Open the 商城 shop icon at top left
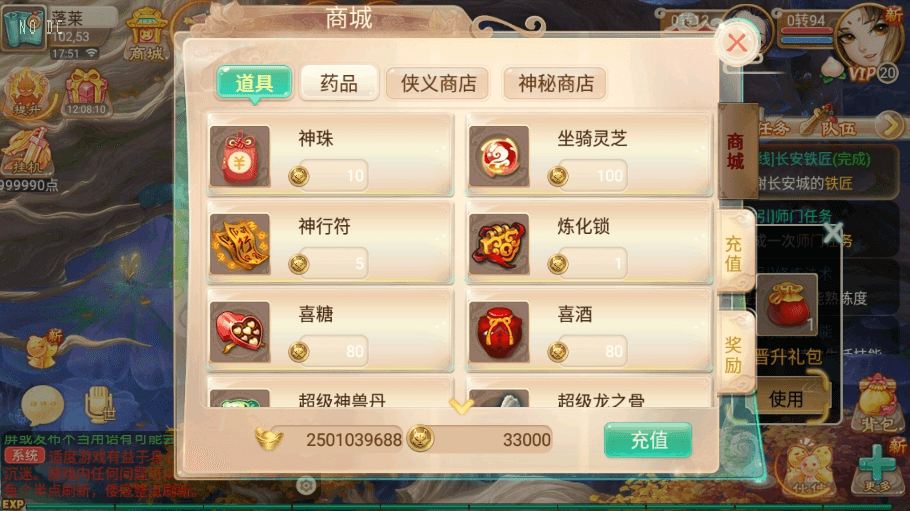Image resolution: width=910 pixels, height=511 pixels. 146,34
